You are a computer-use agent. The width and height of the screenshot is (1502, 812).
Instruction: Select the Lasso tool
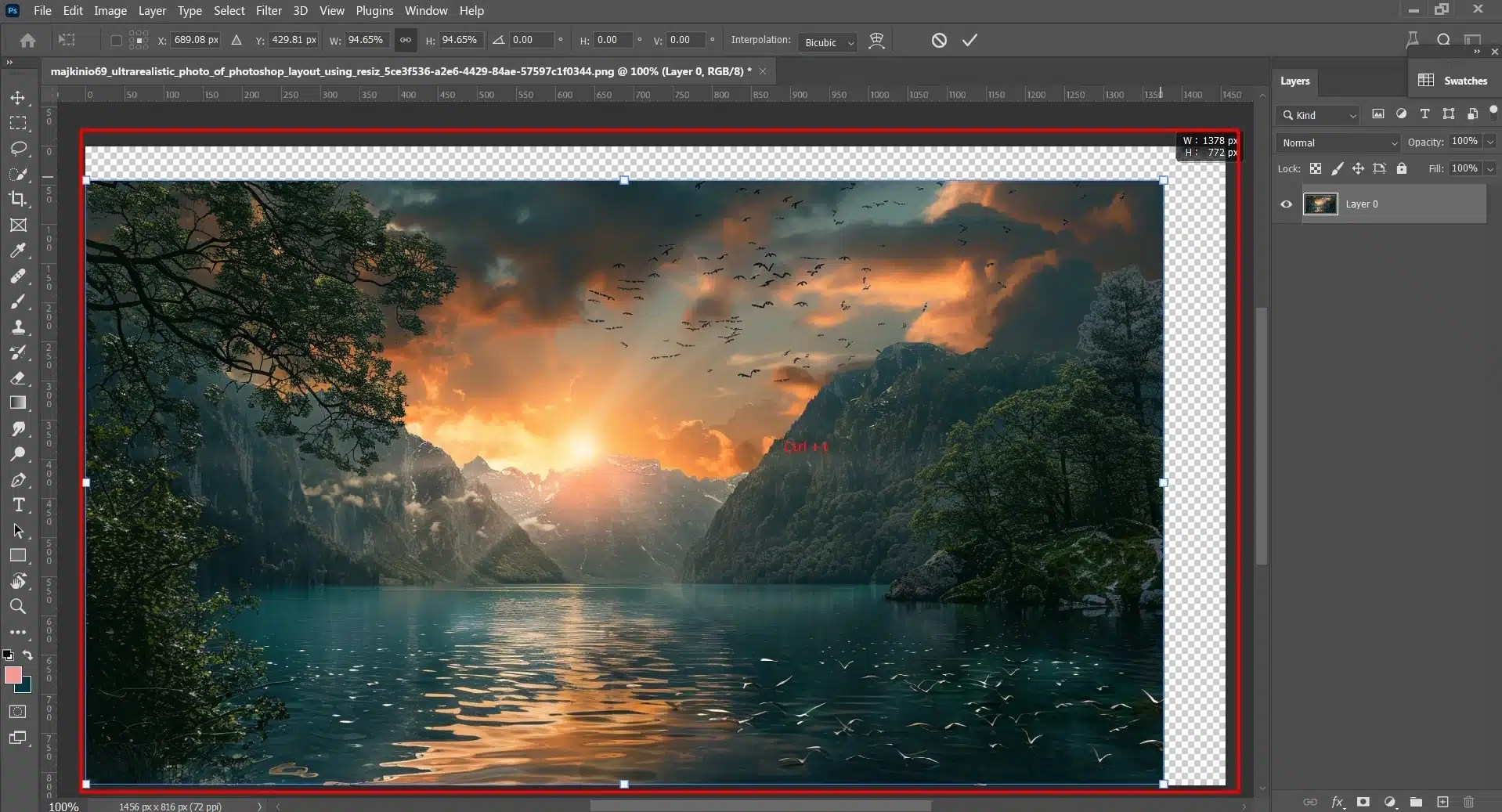[18, 149]
